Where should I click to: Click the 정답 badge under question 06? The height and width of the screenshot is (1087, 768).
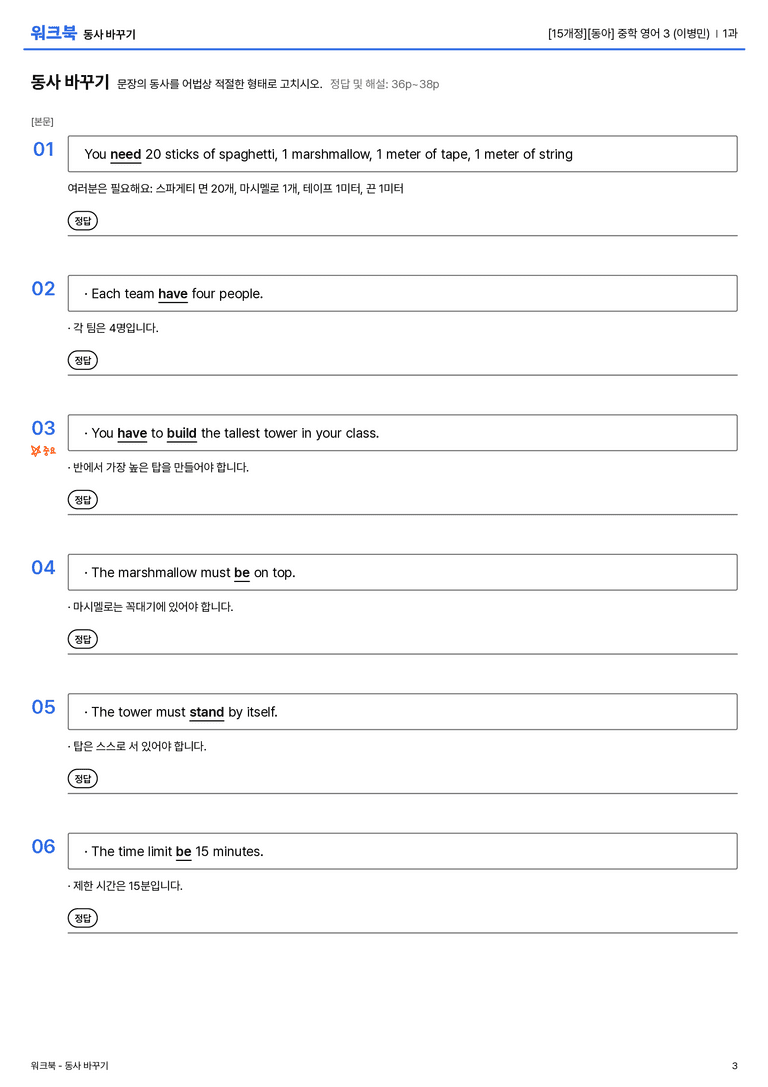82,917
